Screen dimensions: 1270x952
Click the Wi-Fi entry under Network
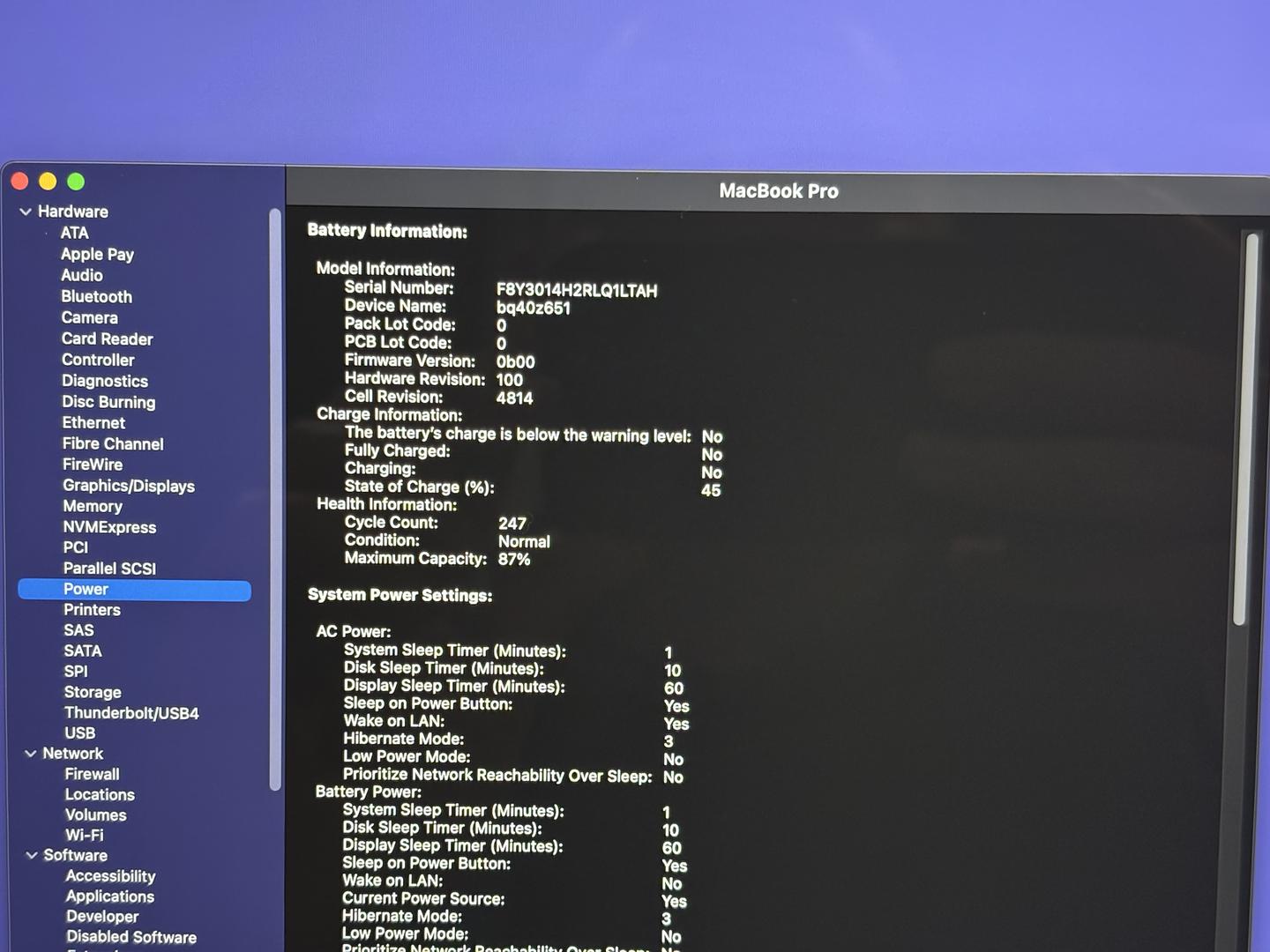pos(84,835)
